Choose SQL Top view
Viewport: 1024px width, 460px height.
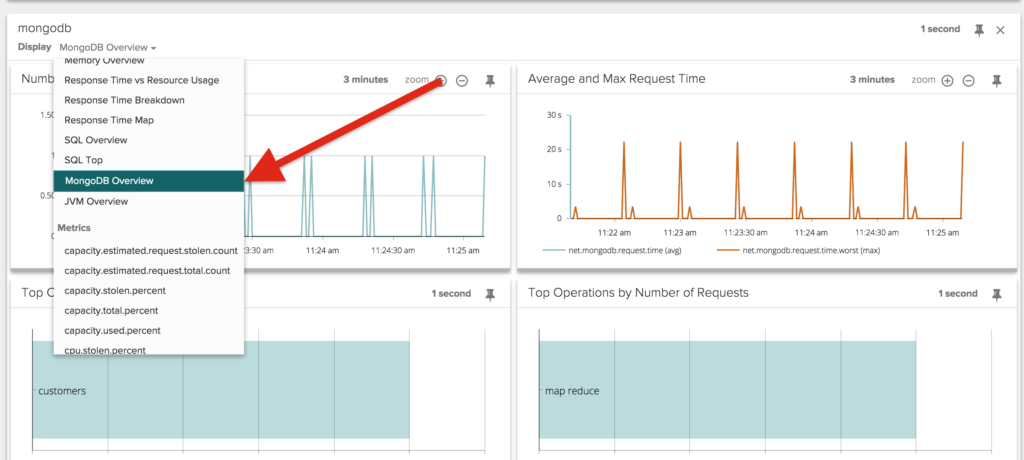click(x=149, y=159)
